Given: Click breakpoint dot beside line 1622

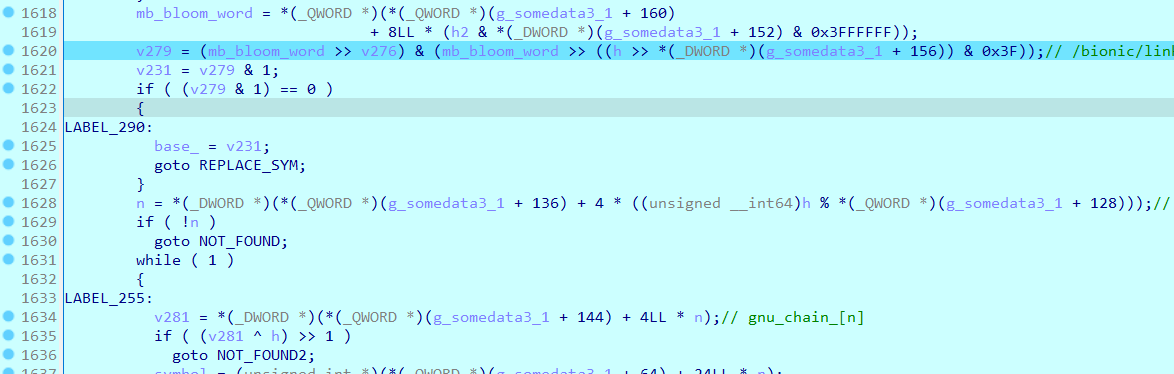Looking at the screenshot, I should pyautogui.click(x=8, y=89).
